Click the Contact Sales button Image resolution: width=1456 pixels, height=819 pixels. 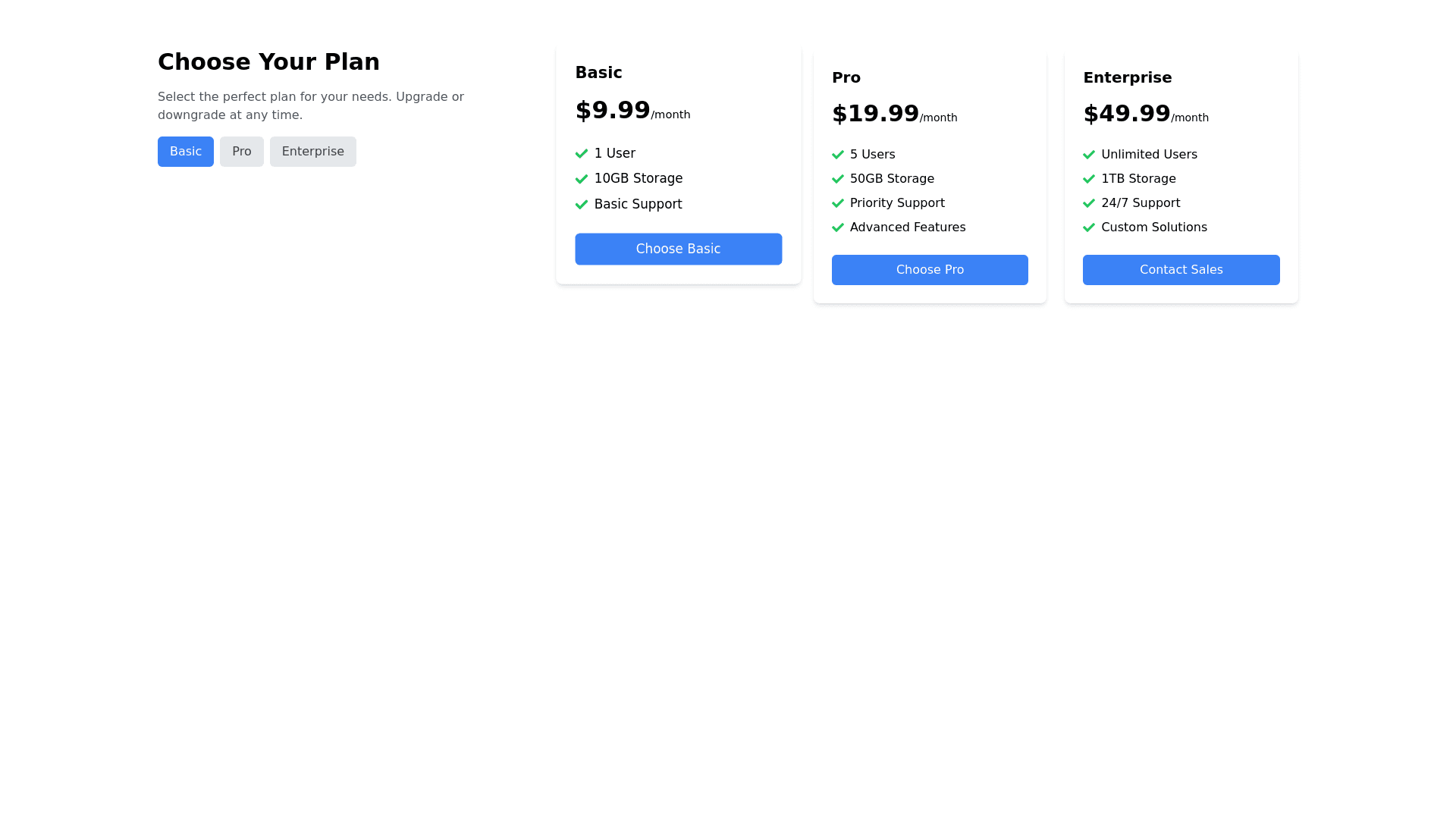[x=1181, y=270]
